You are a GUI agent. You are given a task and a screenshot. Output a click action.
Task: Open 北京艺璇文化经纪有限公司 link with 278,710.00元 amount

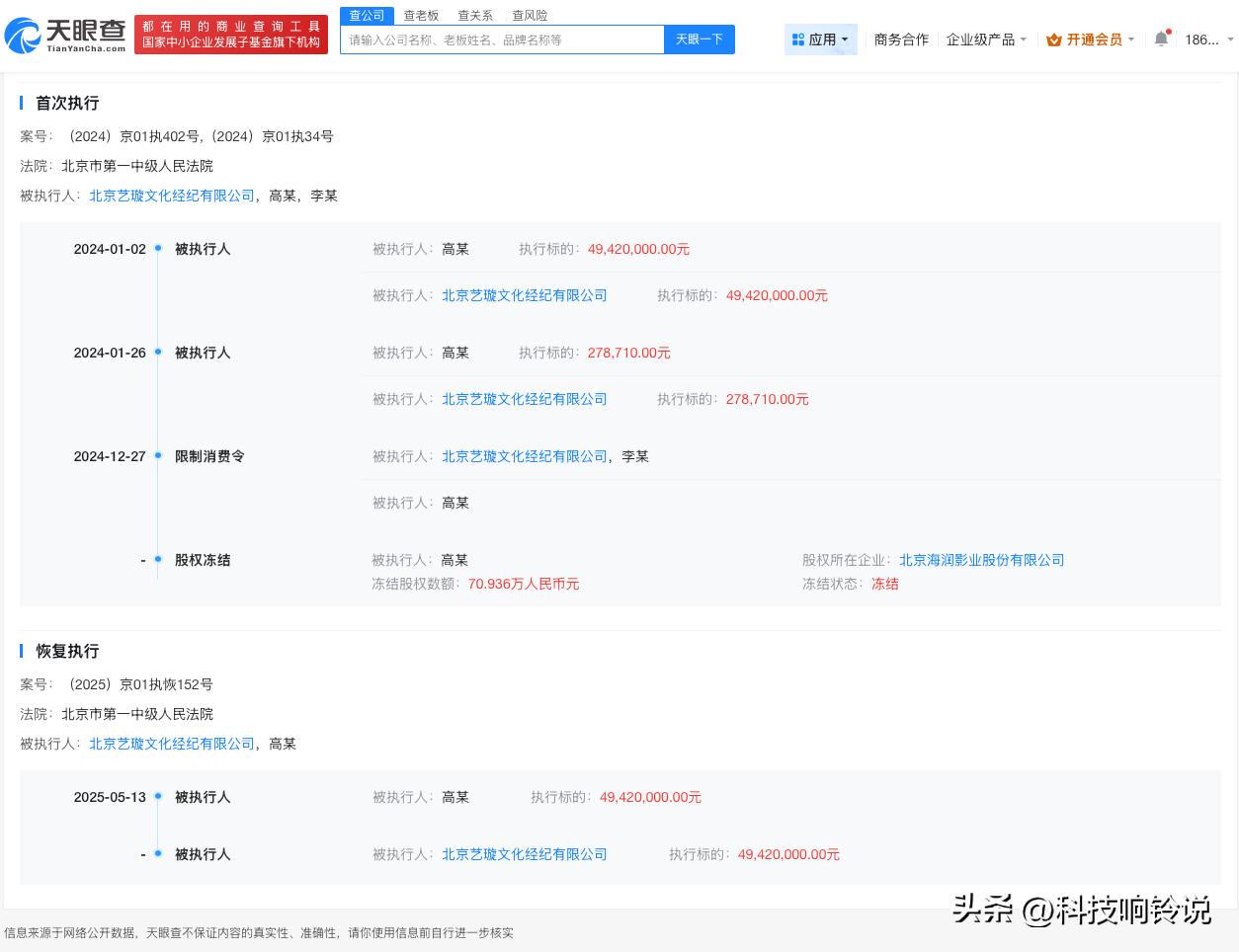click(x=525, y=399)
